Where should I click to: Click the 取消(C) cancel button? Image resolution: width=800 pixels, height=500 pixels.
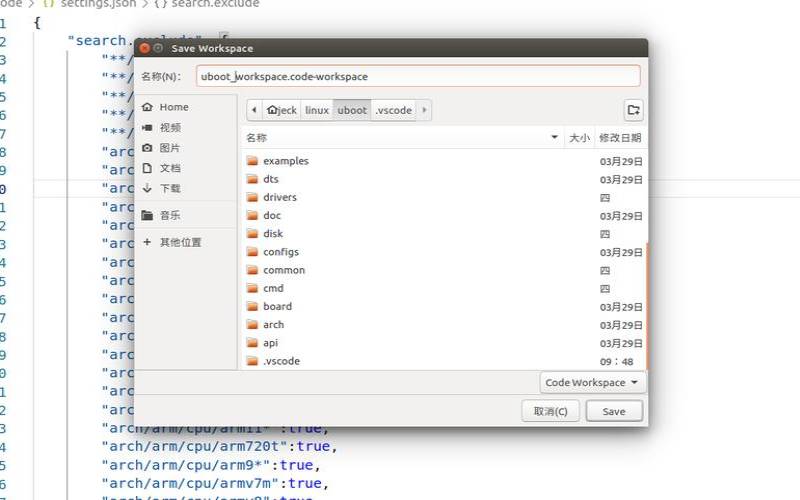(551, 411)
